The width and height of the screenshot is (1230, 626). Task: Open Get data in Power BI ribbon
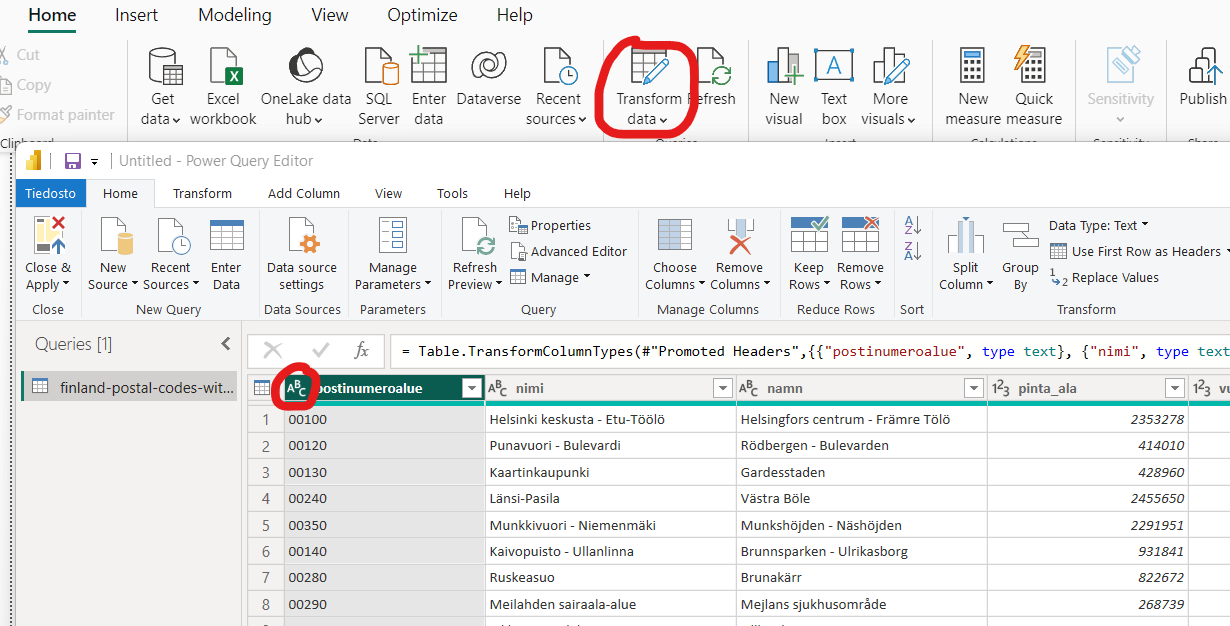pyautogui.click(x=162, y=87)
